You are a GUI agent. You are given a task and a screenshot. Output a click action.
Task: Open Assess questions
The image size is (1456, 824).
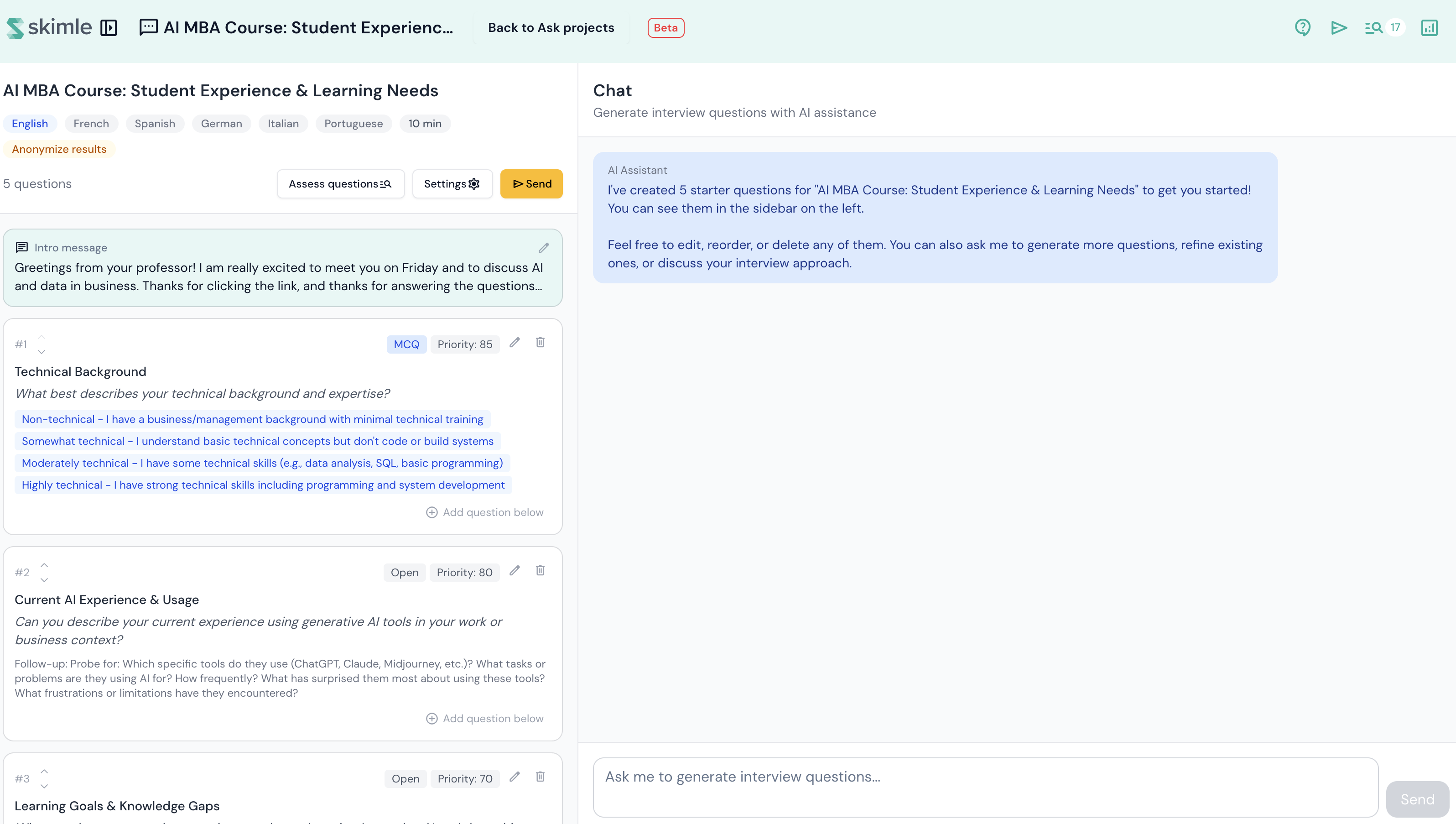click(341, 183)
